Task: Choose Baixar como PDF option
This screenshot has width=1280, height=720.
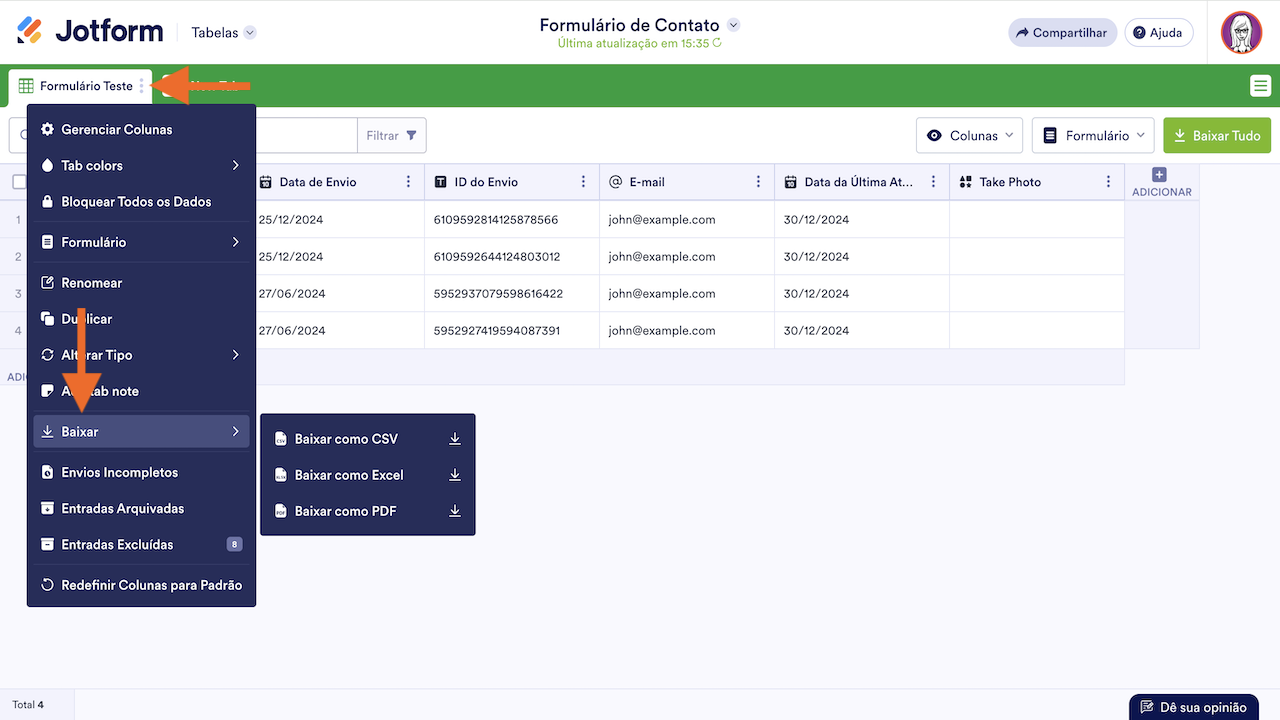Action: click(x=368, y=511)
